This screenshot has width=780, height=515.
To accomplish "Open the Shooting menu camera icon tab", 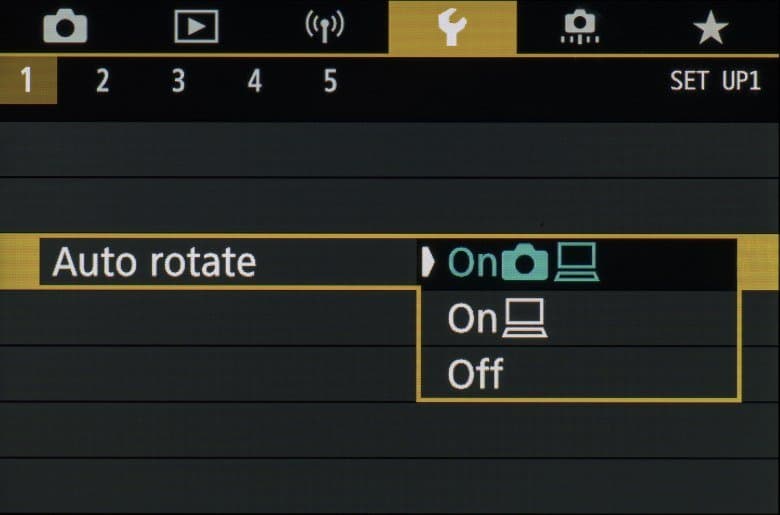I will [x=65, y=28].
